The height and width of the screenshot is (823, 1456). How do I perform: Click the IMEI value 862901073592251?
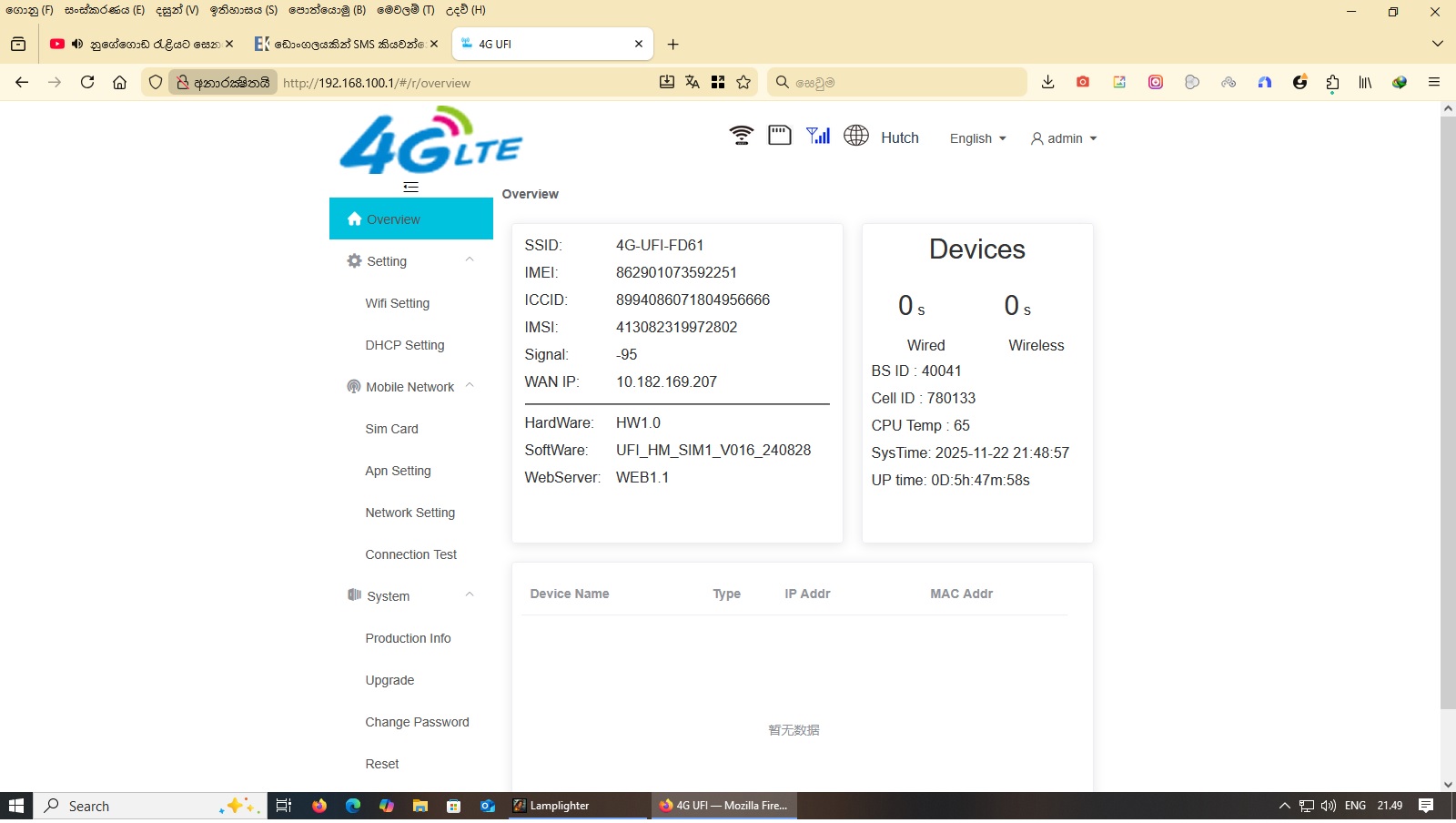click(676, 272)
